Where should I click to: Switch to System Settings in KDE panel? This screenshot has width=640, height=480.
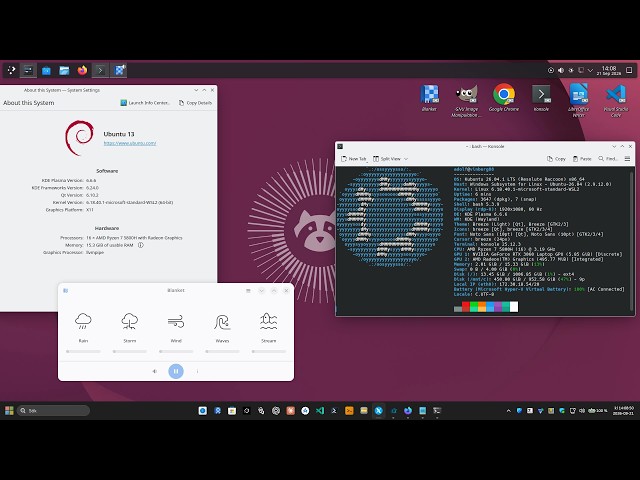(28, 70)
